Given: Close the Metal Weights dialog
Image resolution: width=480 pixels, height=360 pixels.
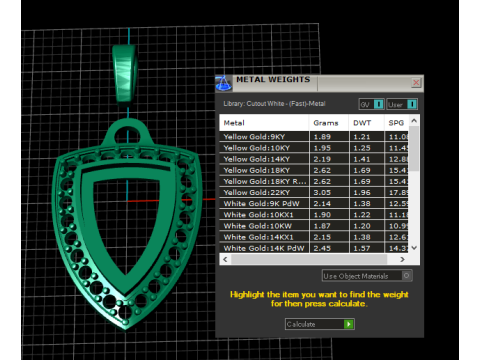Looking at the screenshot, I should click(x=416, y=83).
